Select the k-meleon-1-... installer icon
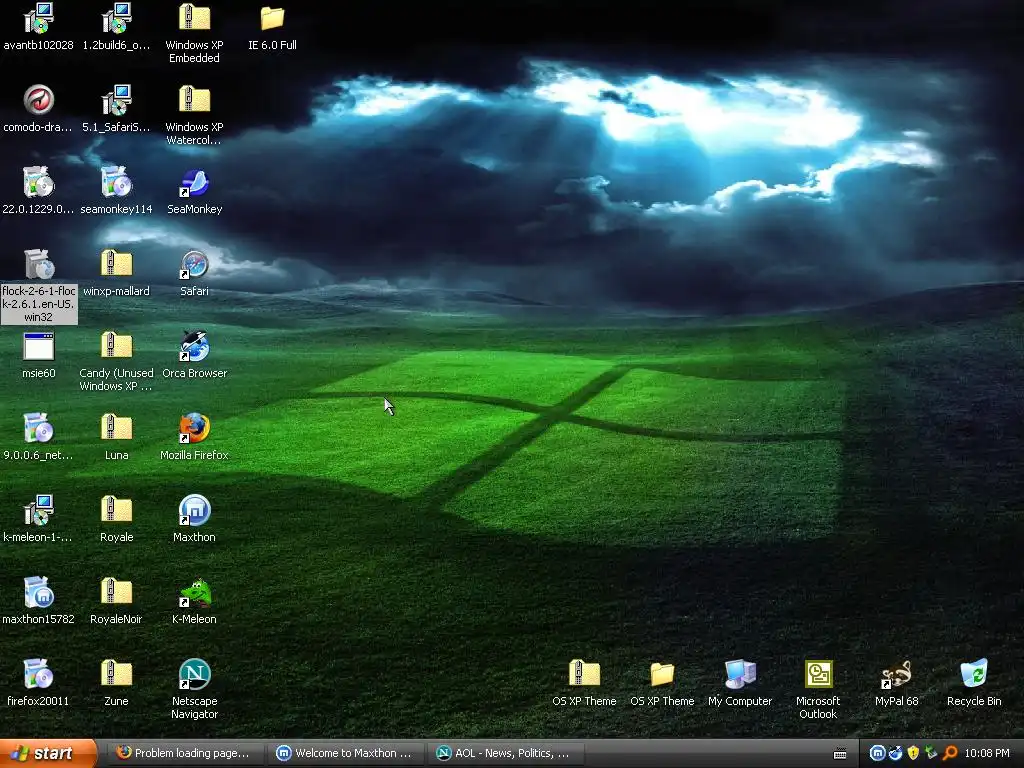 39,510
